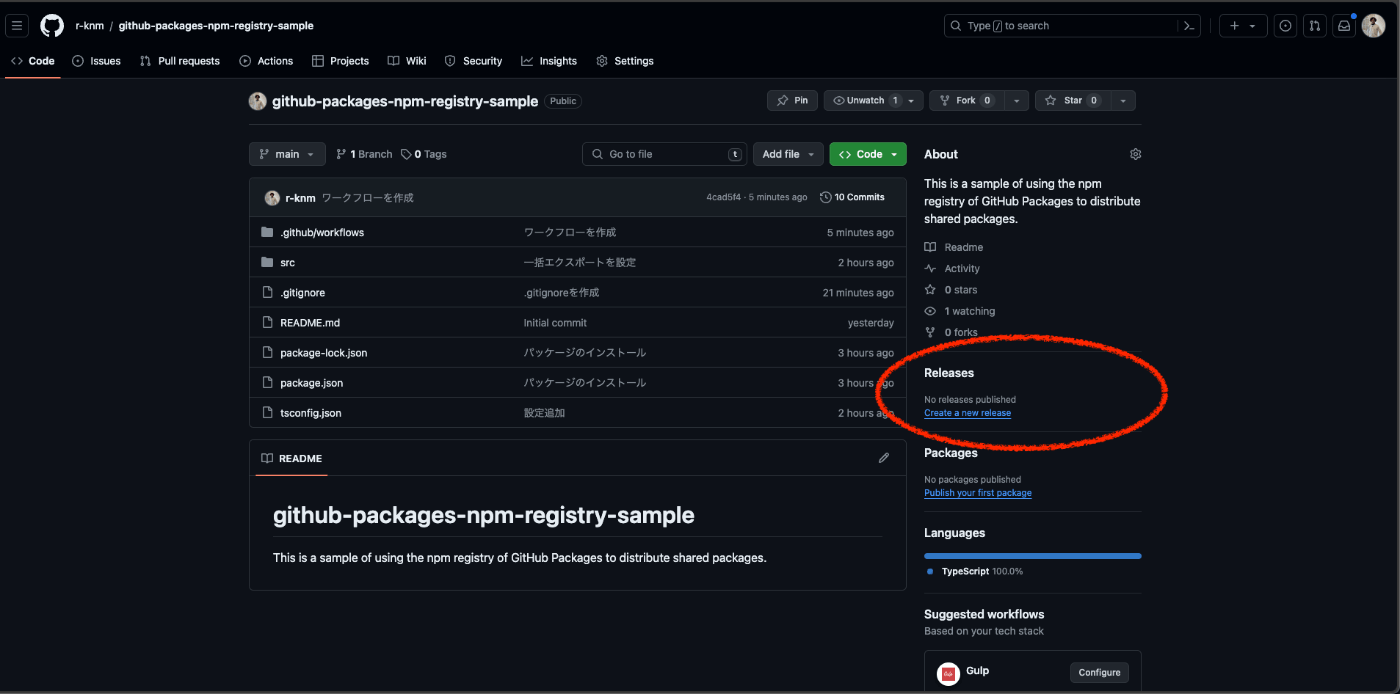Star the repository
1400x694 pixels.
coord(1073,101)
